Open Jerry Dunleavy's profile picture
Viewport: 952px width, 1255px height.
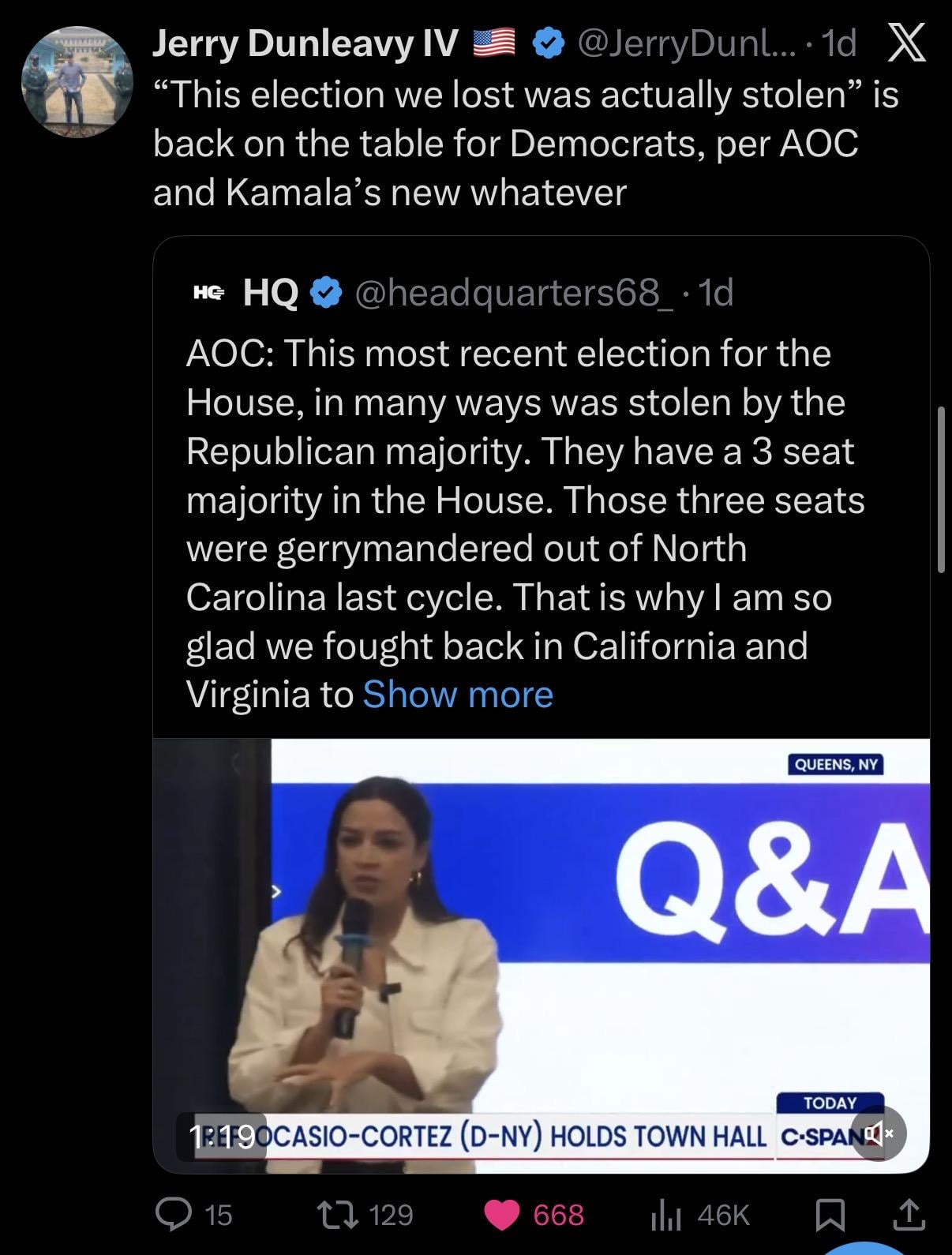[x=77, y=81]
